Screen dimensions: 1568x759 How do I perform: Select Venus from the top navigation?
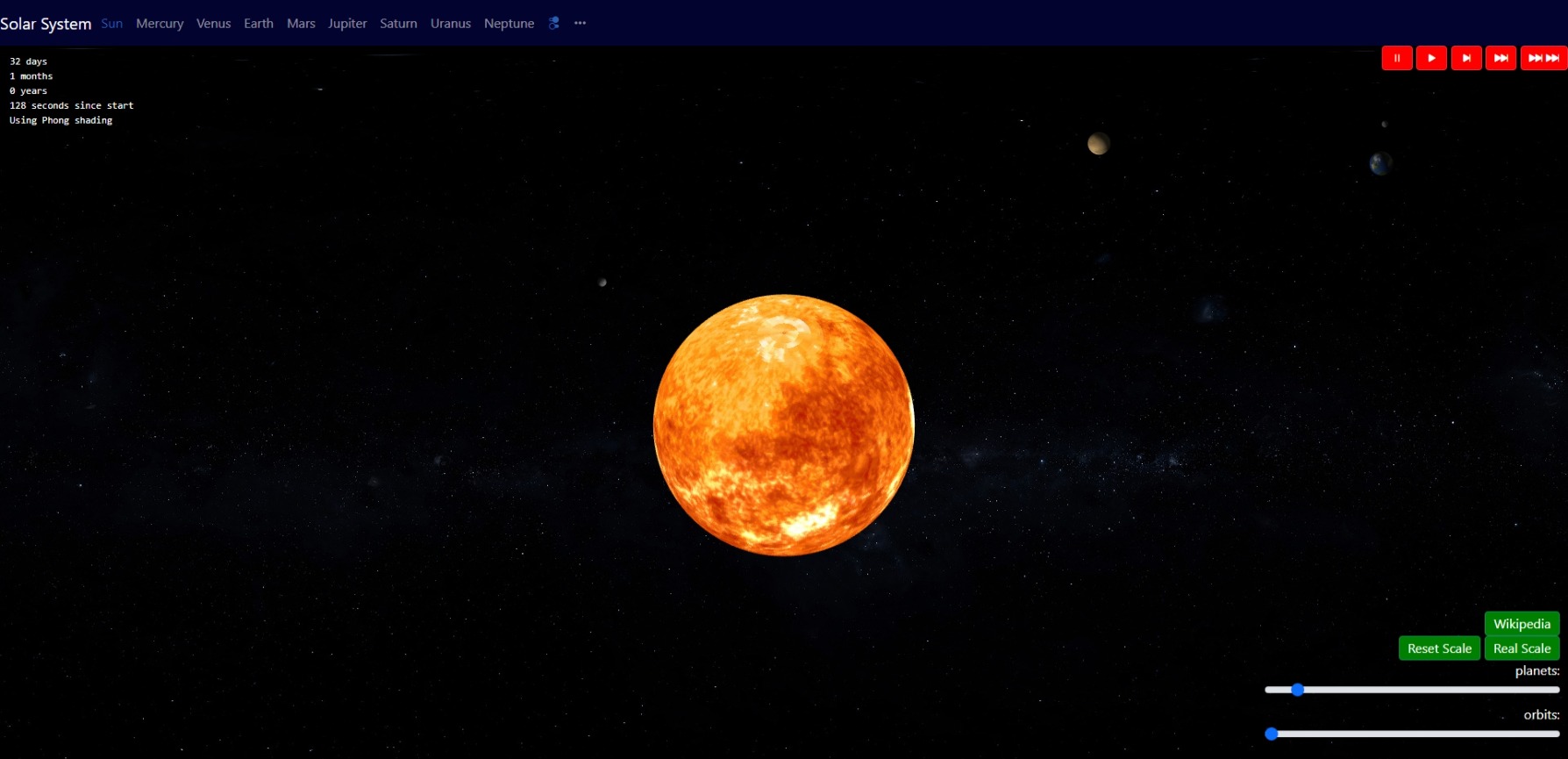(214, 24)
